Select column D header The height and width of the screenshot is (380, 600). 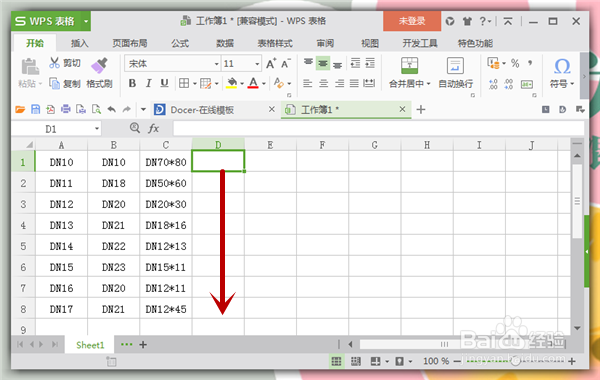[218, 145]
